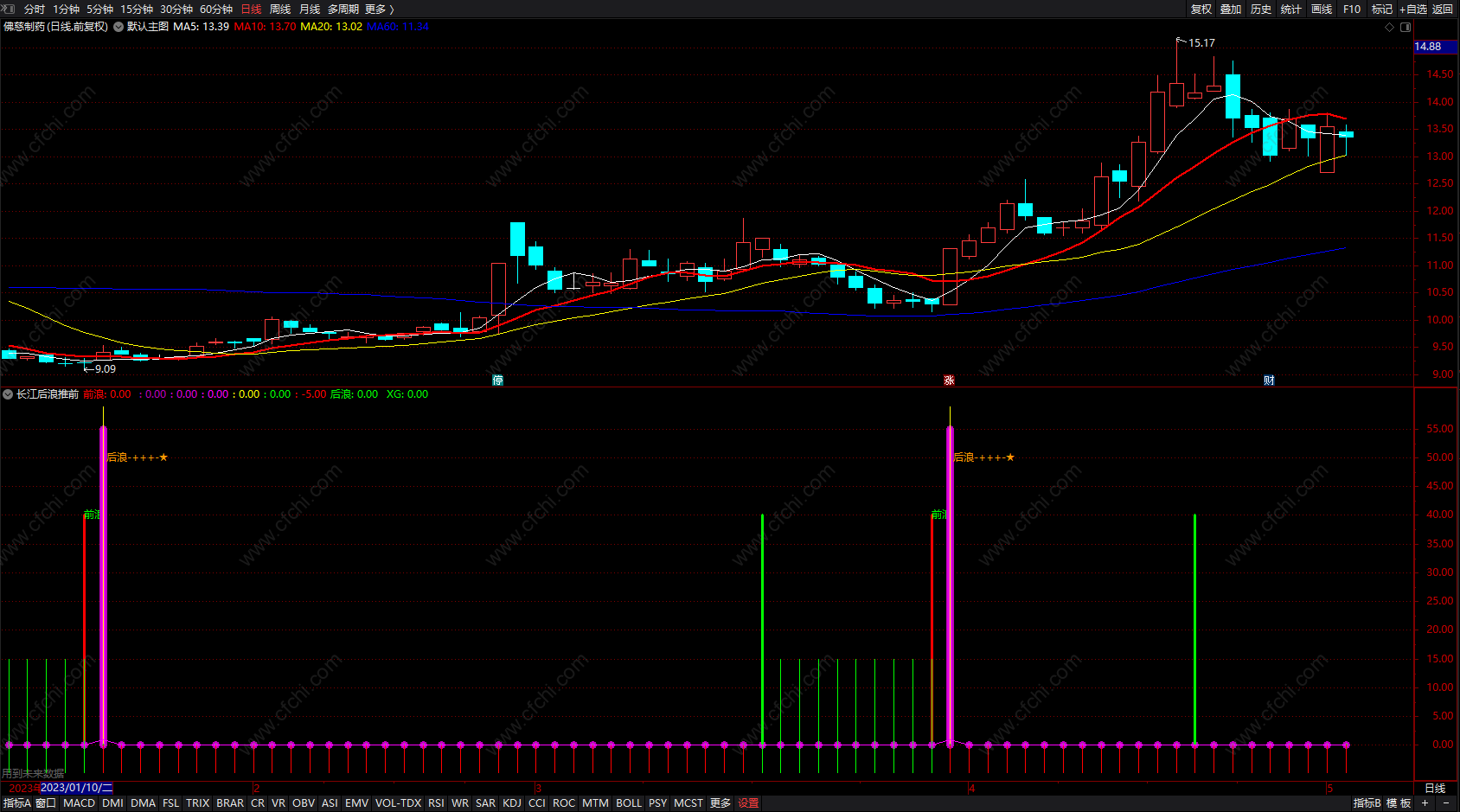Apply the BOLL indicator
Image resolution: width=1460 pixels, height=812 pixels.
(629, 803)
